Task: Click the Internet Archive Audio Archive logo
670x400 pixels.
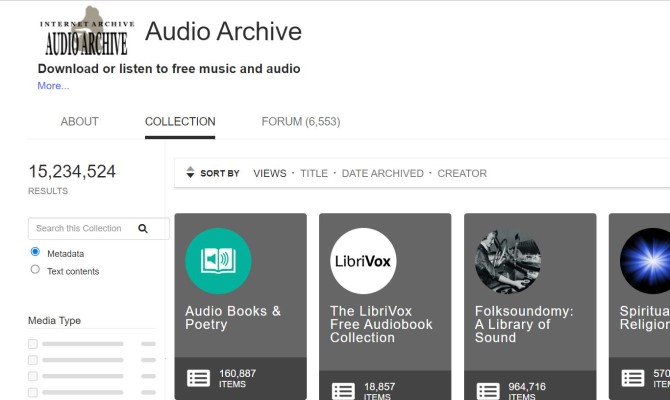Action: [87, 32]
